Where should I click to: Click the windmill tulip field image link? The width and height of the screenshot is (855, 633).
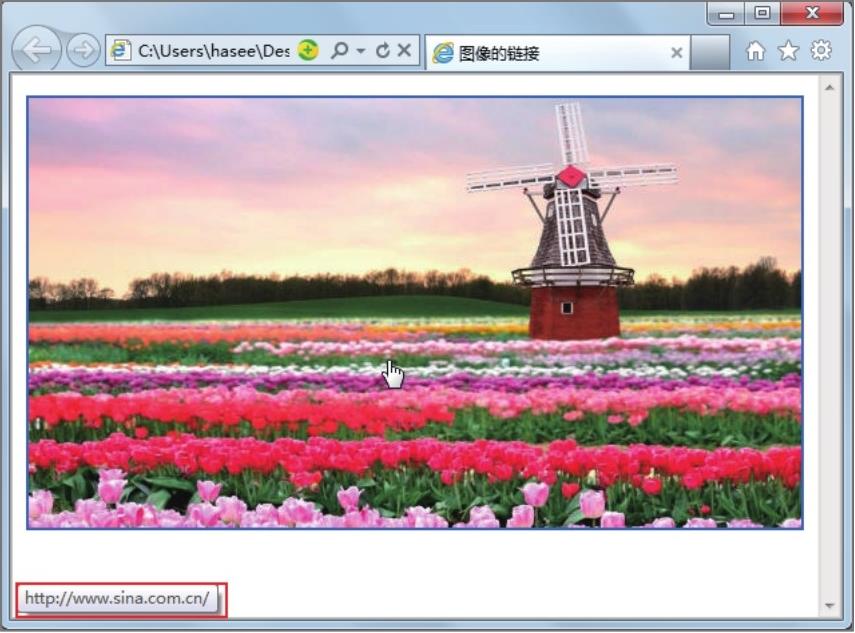[415, 313]
